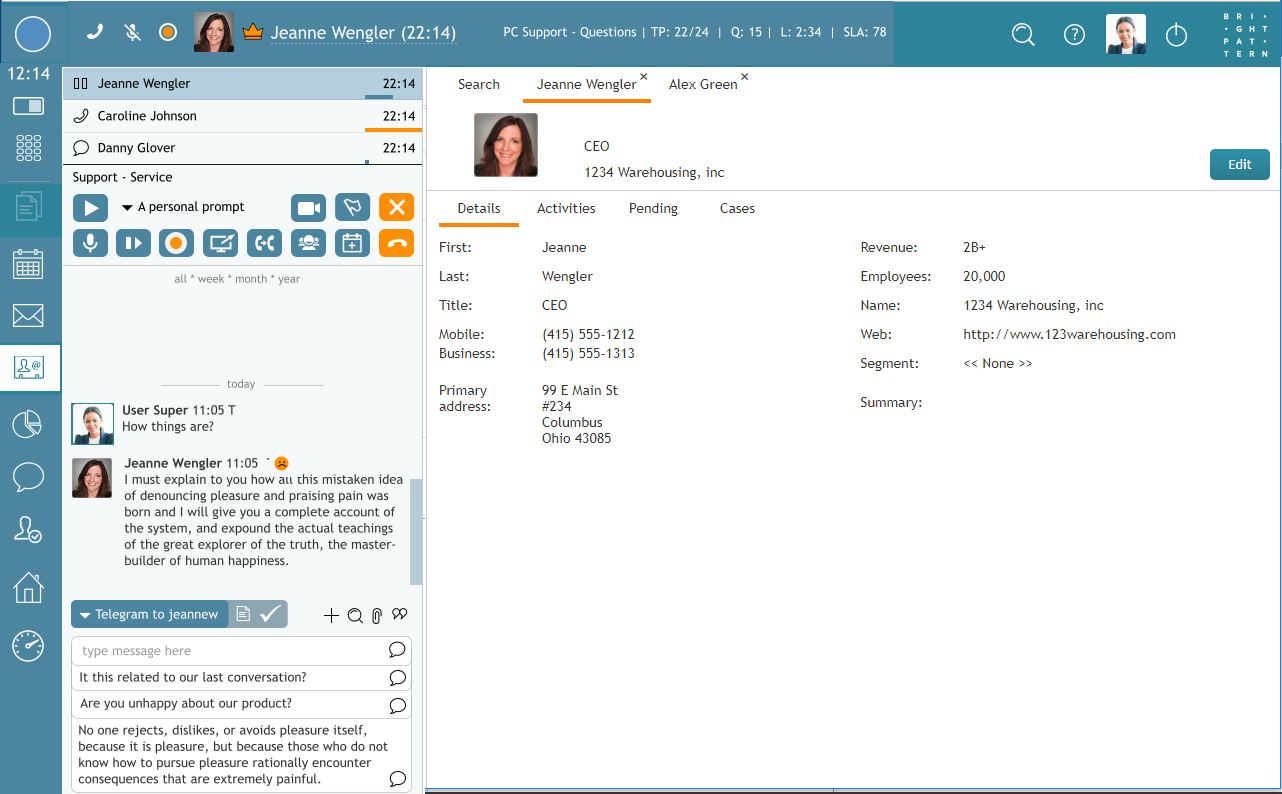
Task: Click the Jeanne Wengler contact photo in details
Action: point(506,145)
